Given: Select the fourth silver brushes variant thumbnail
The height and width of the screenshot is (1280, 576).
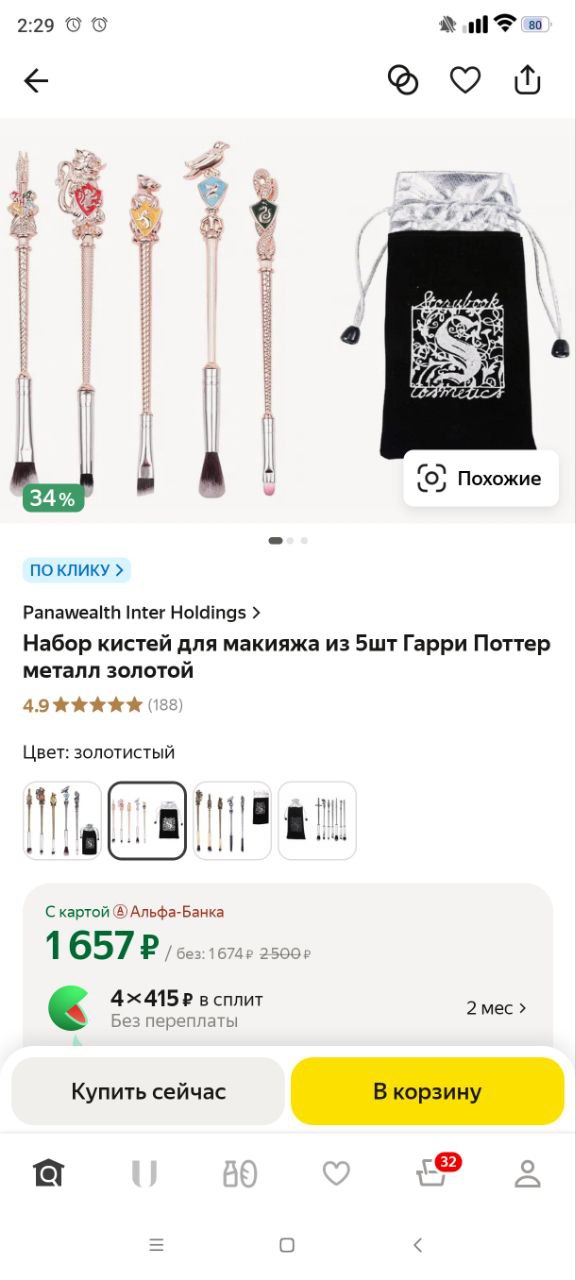Looking at the screenshot, I should (317, 820).
